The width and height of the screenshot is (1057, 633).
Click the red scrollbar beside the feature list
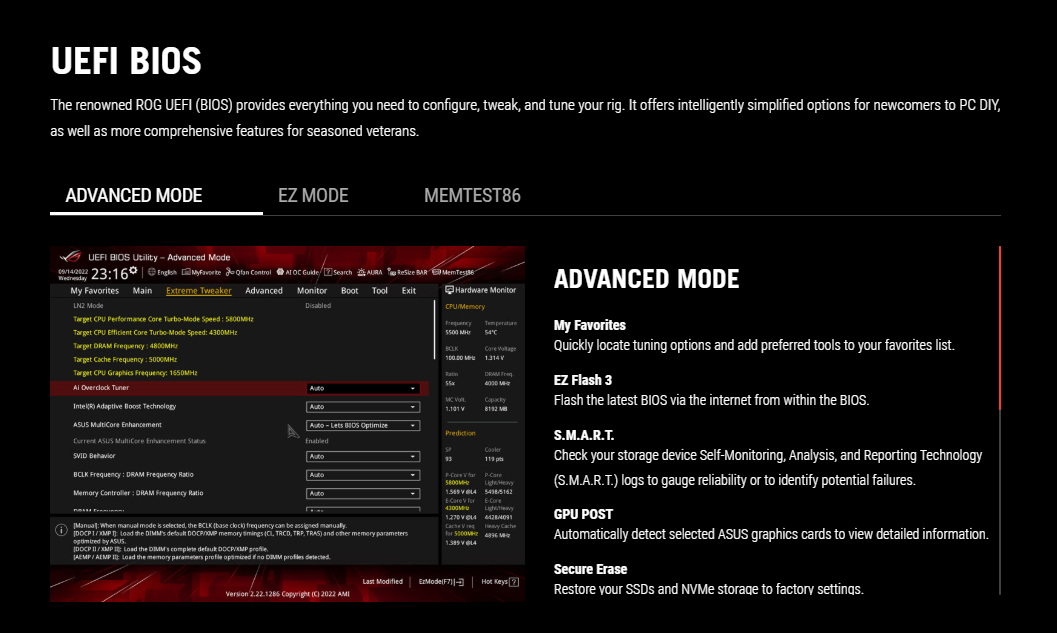coord(999,328)
